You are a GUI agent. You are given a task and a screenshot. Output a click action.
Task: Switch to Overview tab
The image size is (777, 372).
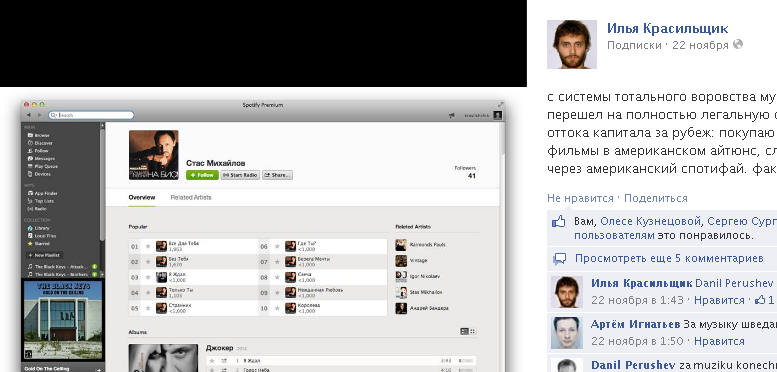click(x=142, y=197)
